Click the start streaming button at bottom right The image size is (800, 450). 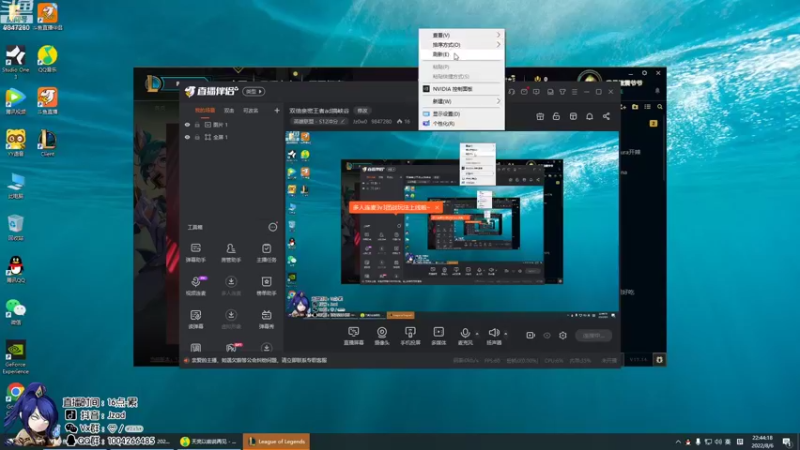click(x=593, y=335)
